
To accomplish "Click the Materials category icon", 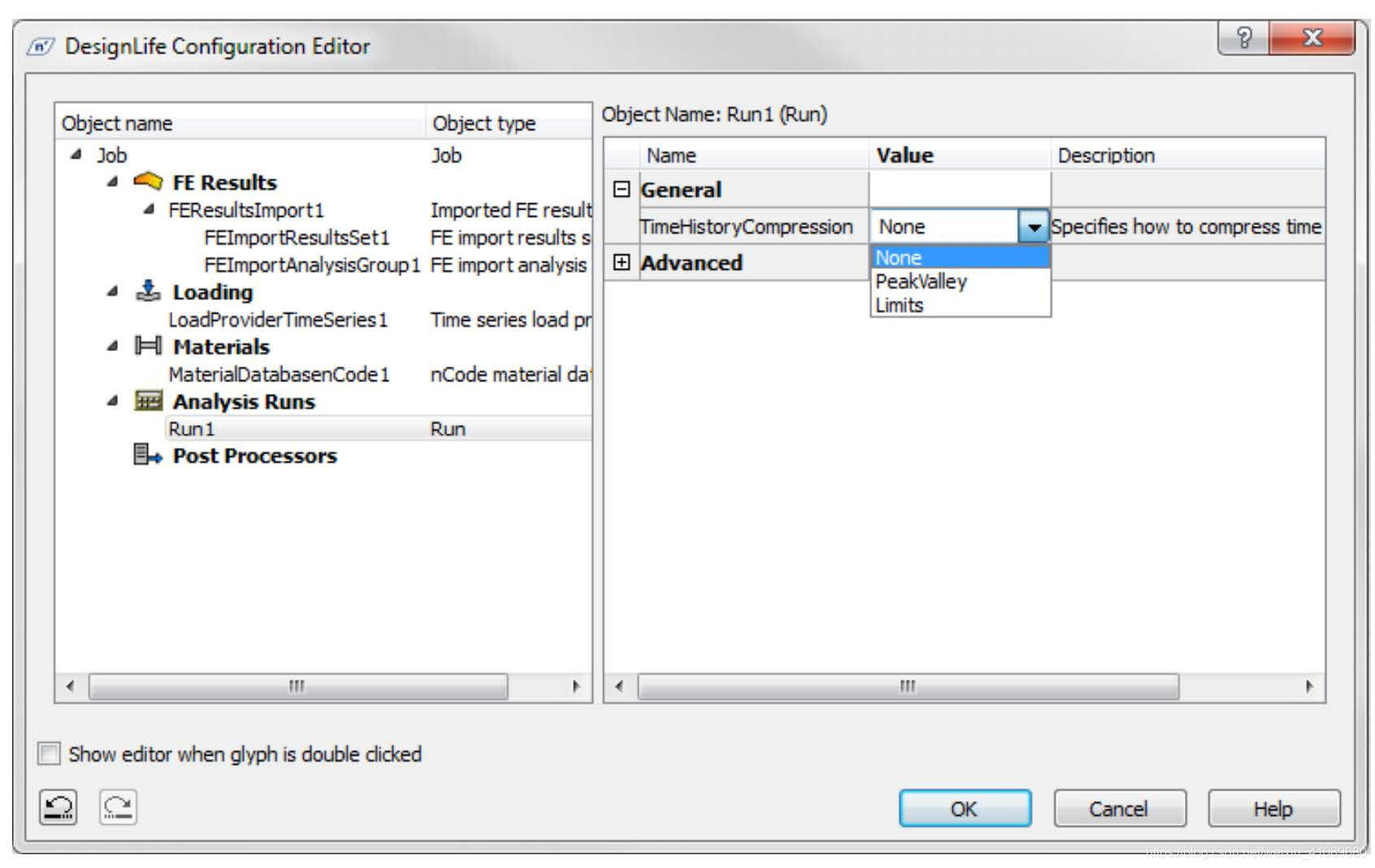I will [x=148, y=346].
